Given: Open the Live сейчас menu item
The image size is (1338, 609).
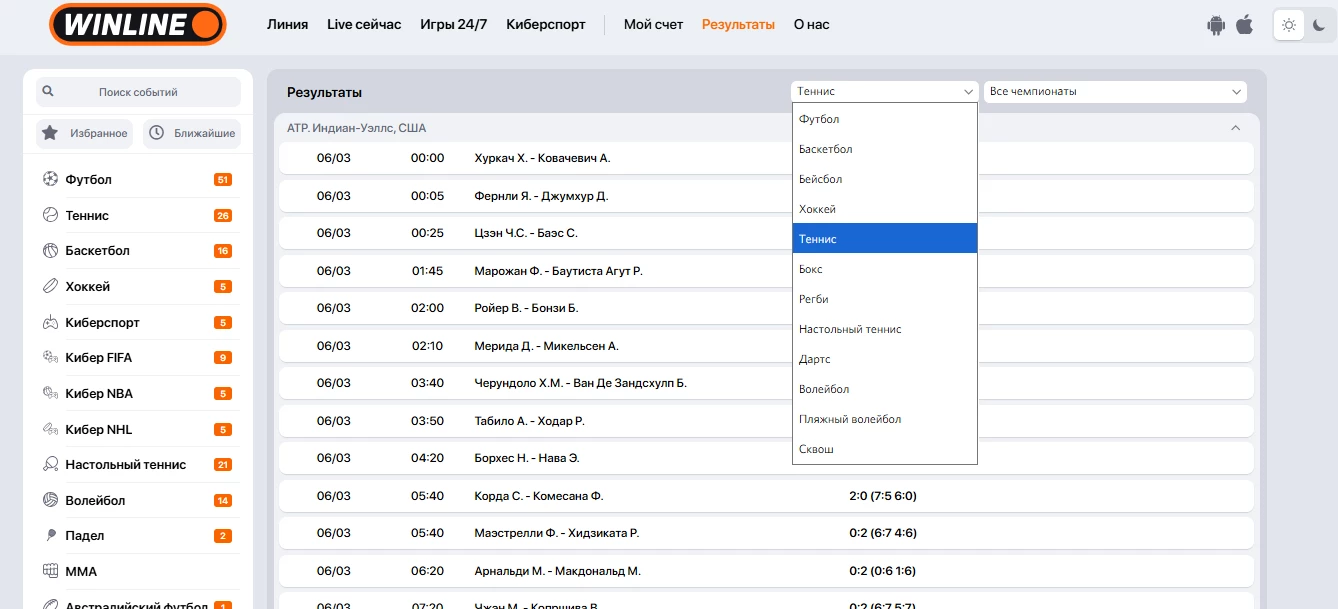Looking at the screenshot, I should point(364,24).
